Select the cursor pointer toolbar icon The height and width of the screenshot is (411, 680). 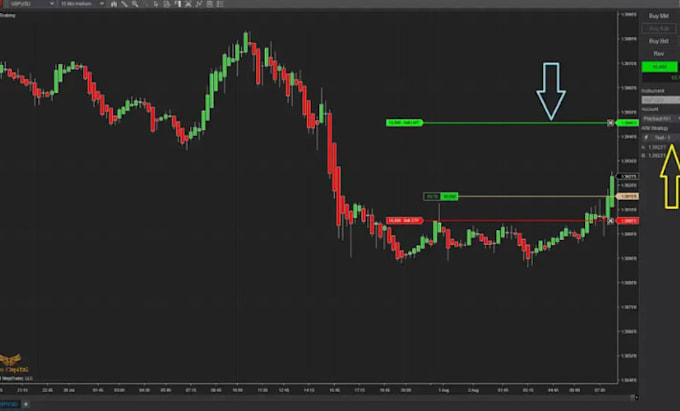click(x=156, y=4)
